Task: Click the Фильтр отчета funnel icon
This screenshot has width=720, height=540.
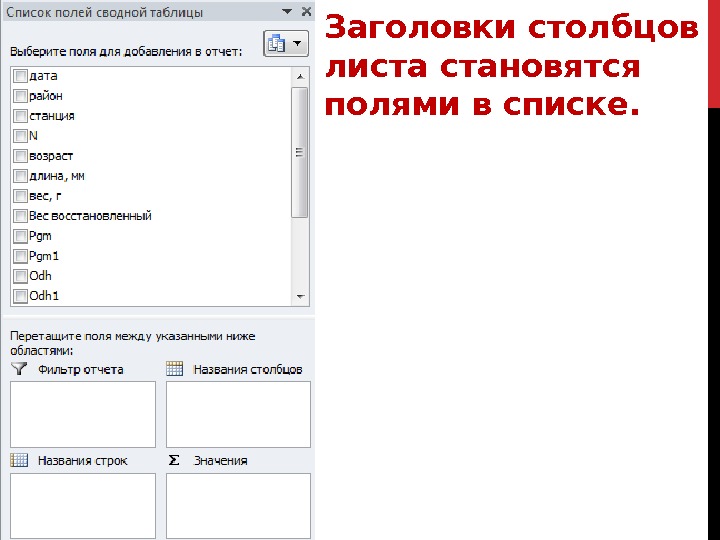Action: click(x=19, y=369)
